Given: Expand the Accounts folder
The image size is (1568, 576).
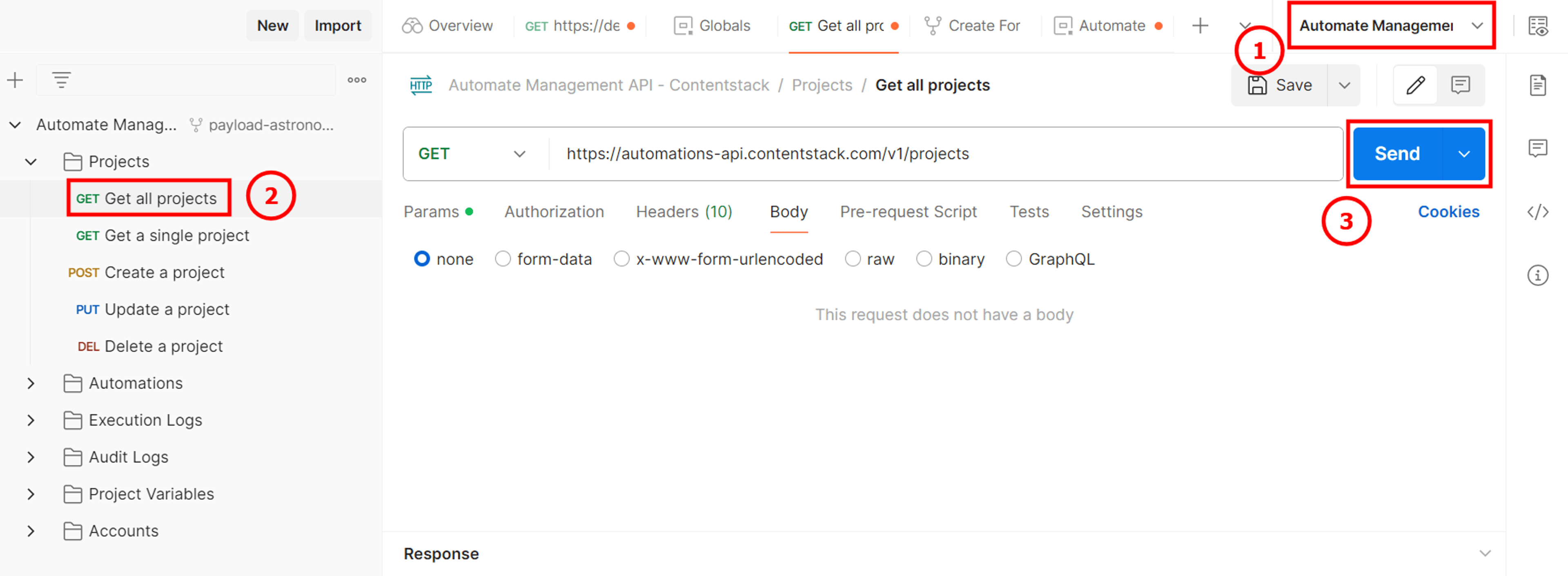Looking at the screenshot, I should [x=31, y=531].
